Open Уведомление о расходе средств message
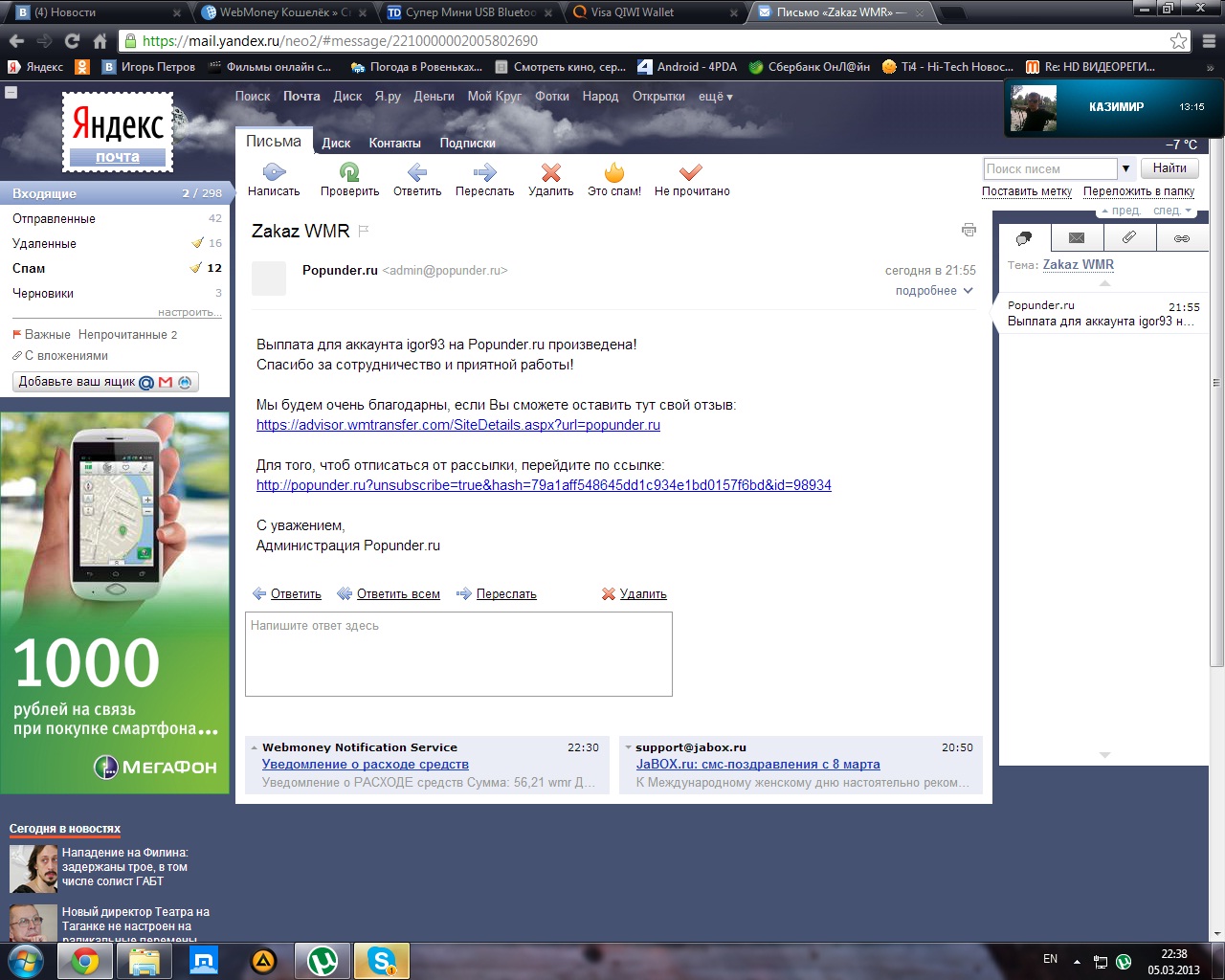The image size is (1225, 980). pyautogui.click(x=366, y=765)
